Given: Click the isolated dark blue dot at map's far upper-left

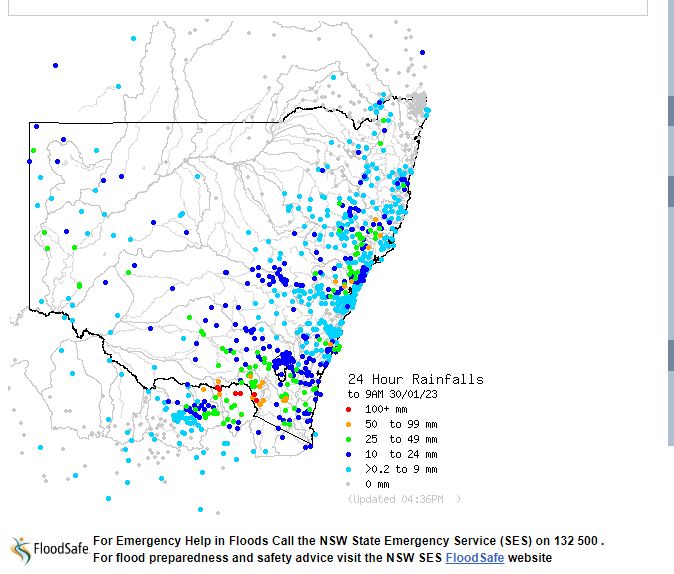Looking at the screenshot, I should 55,66.
